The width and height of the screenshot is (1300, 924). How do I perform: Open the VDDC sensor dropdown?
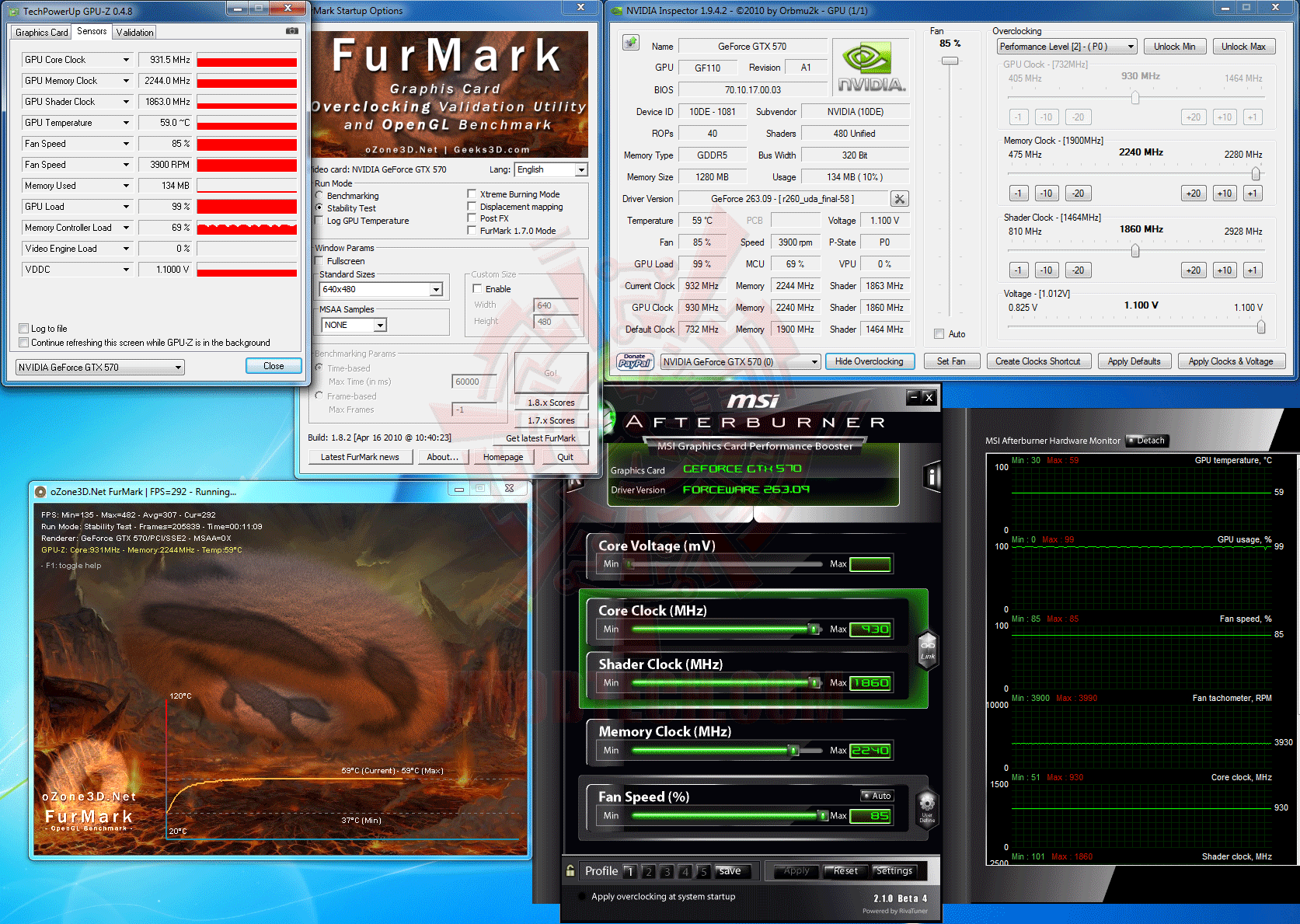pyautogui.click(x=126, y=270)
